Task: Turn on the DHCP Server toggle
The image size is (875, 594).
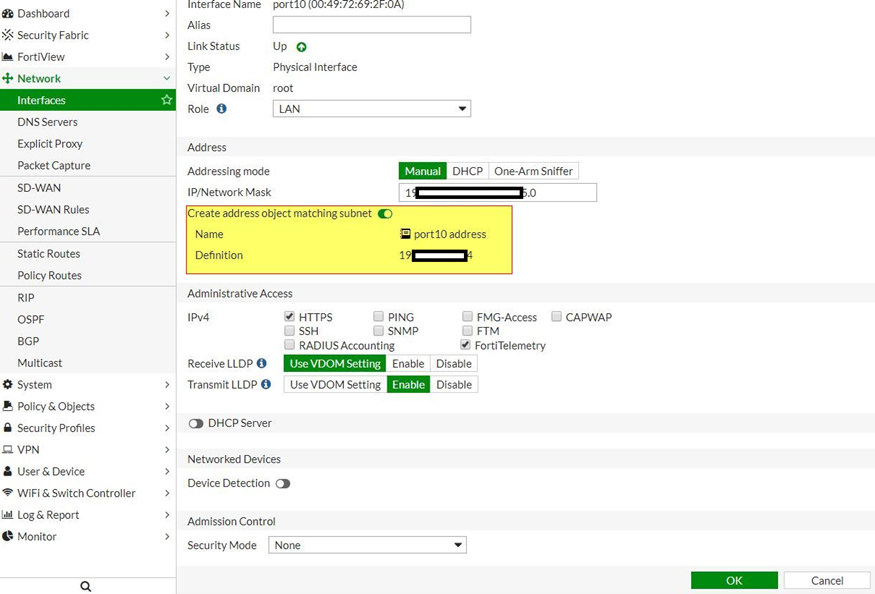Action: [196, 424]
